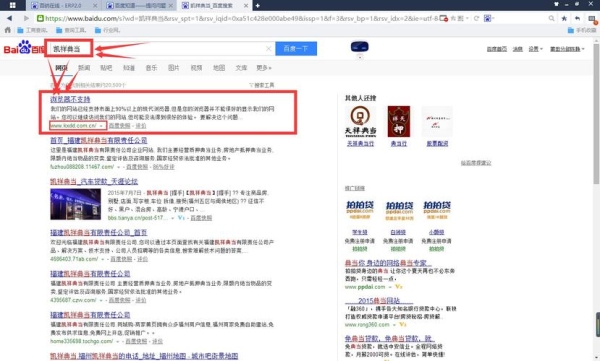
Task: Expand the small arrow under the doodle image
Action: pyautogui.click(x=360, y=57)
